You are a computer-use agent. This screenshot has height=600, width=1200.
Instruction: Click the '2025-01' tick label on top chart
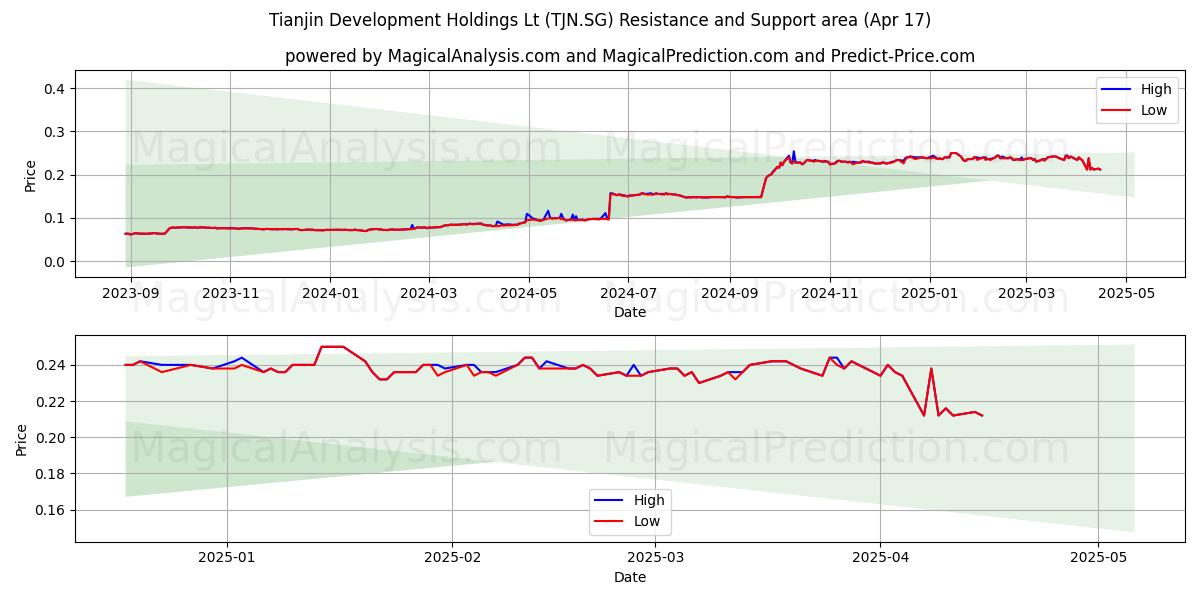pos(930,294)
